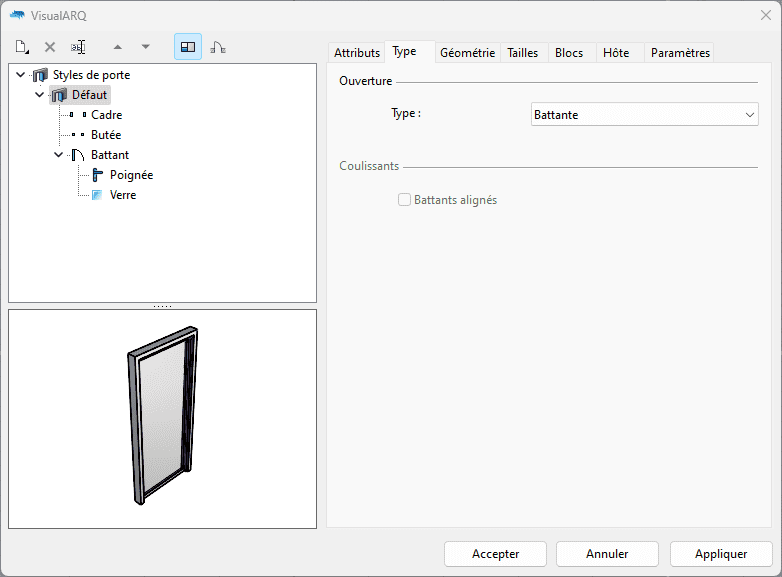The height and width of the screenshot is (577, 782).
Task: Close the VisualARQ dialog window
Action: click(766, 15)
